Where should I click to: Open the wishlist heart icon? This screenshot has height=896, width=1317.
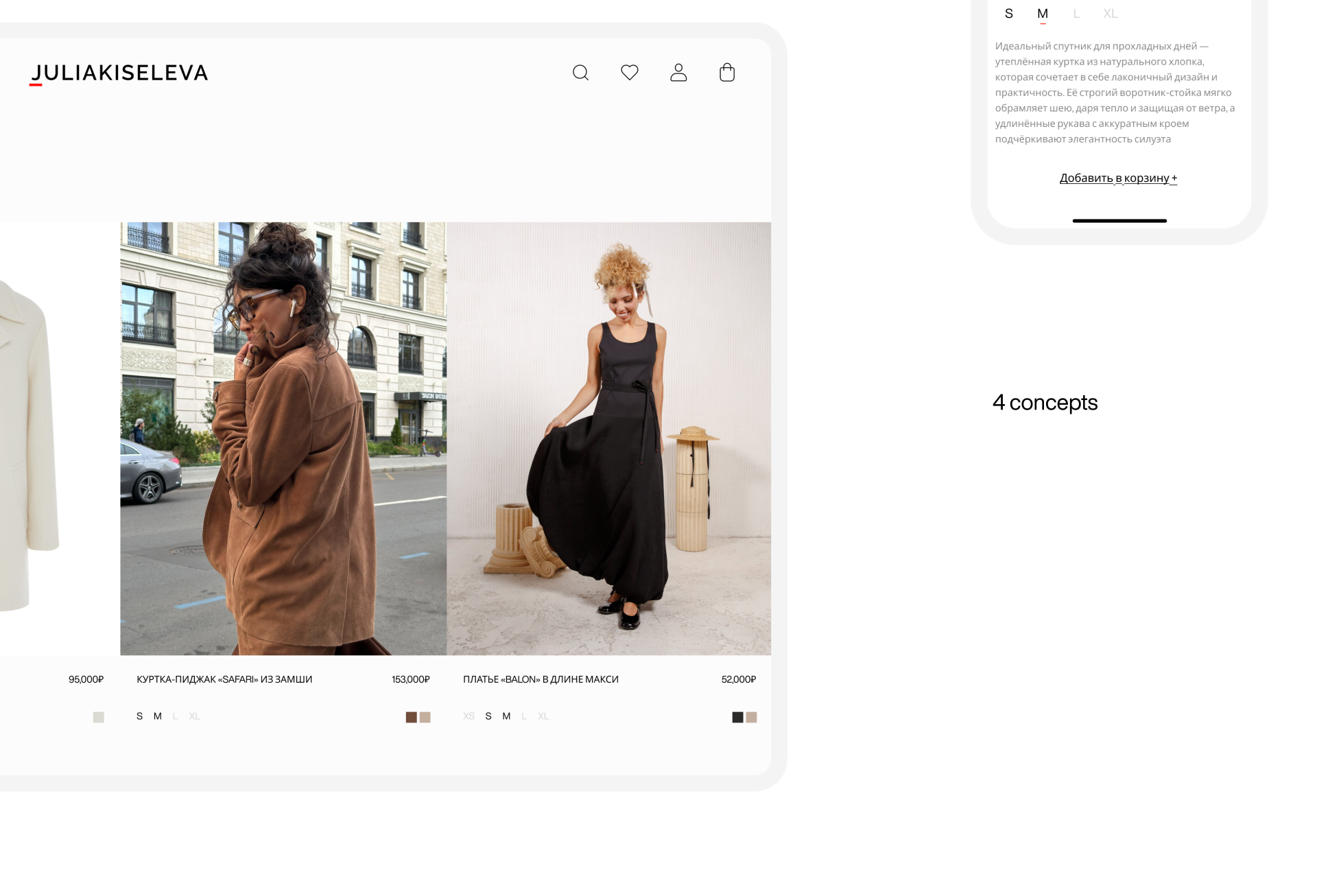[630, 73]
